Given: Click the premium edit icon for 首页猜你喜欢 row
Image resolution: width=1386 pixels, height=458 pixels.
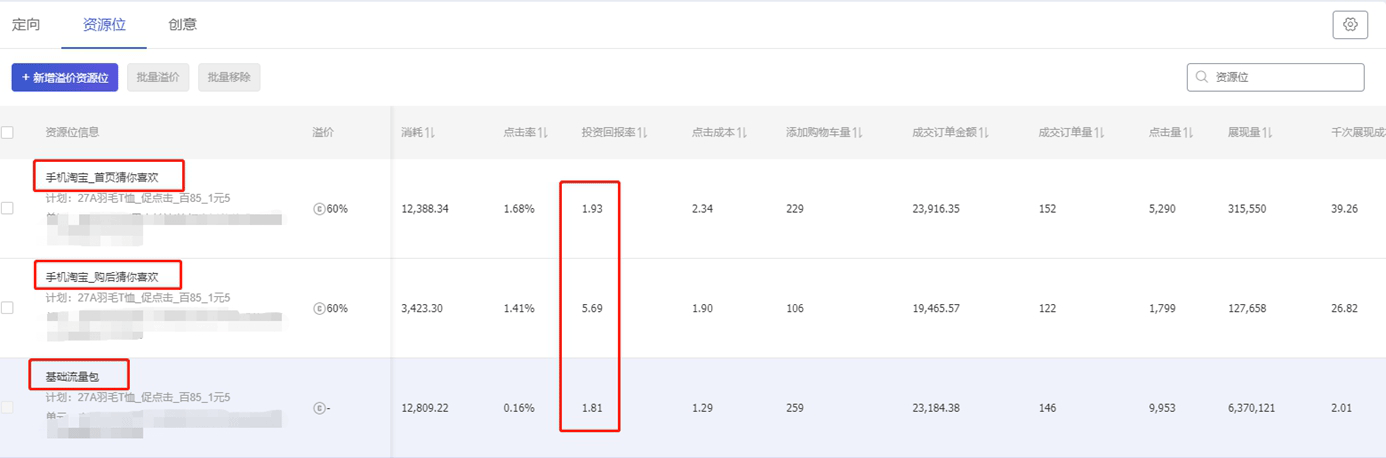Looking at the screenshot, I should [319, 209].
